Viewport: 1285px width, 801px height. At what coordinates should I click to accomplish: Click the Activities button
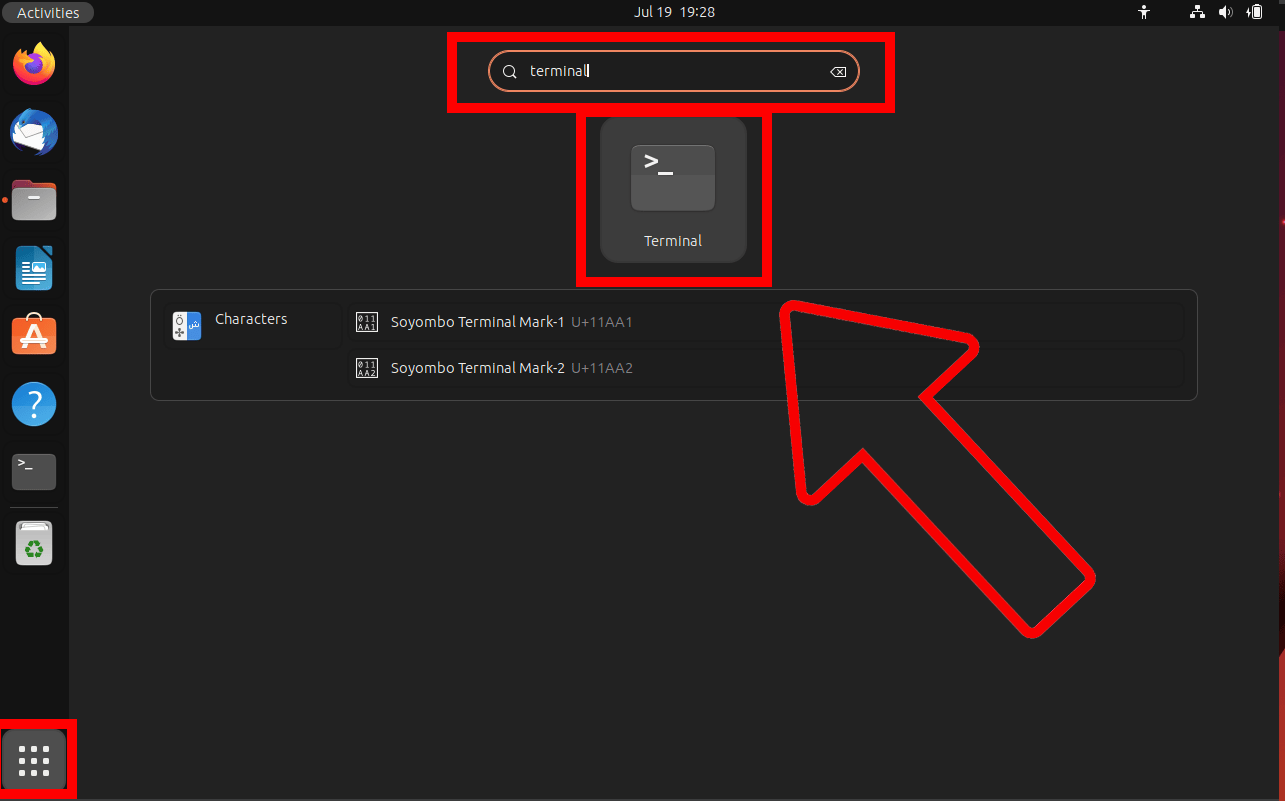pyautogui.click(x=47, y=12)
